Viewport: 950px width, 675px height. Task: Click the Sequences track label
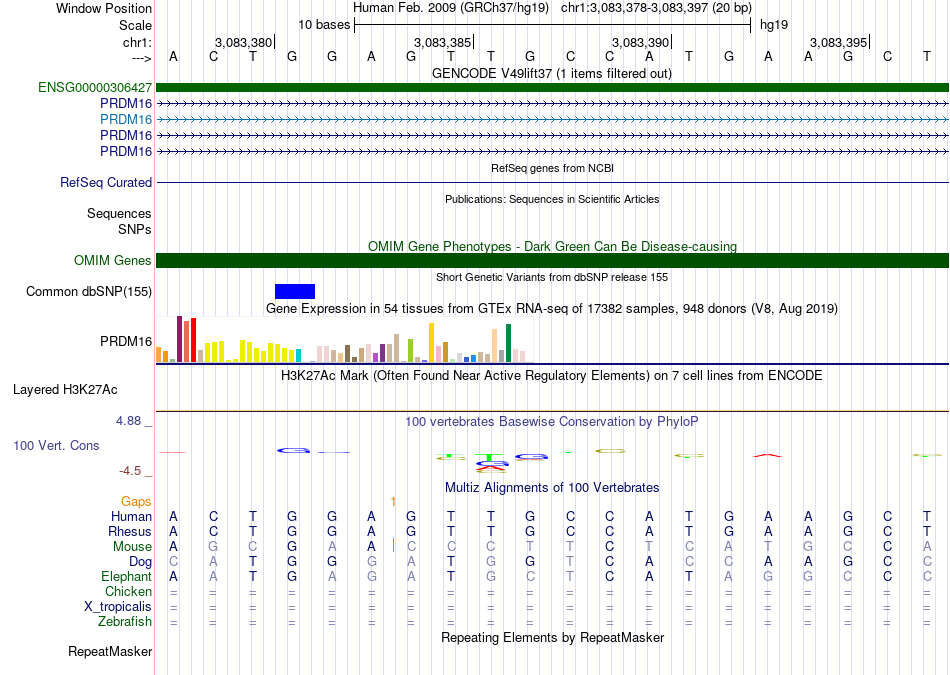(119, 213)
